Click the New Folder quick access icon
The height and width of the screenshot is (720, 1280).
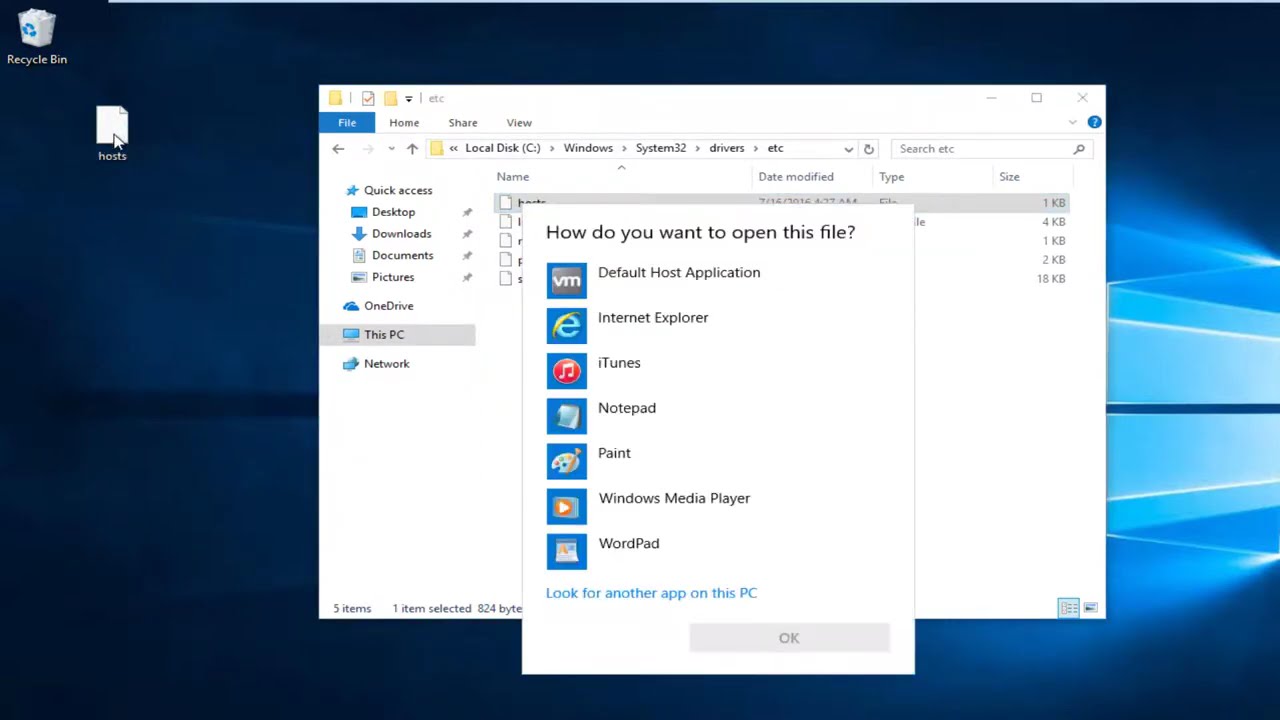pyautogui.click(x=390, y=98)
